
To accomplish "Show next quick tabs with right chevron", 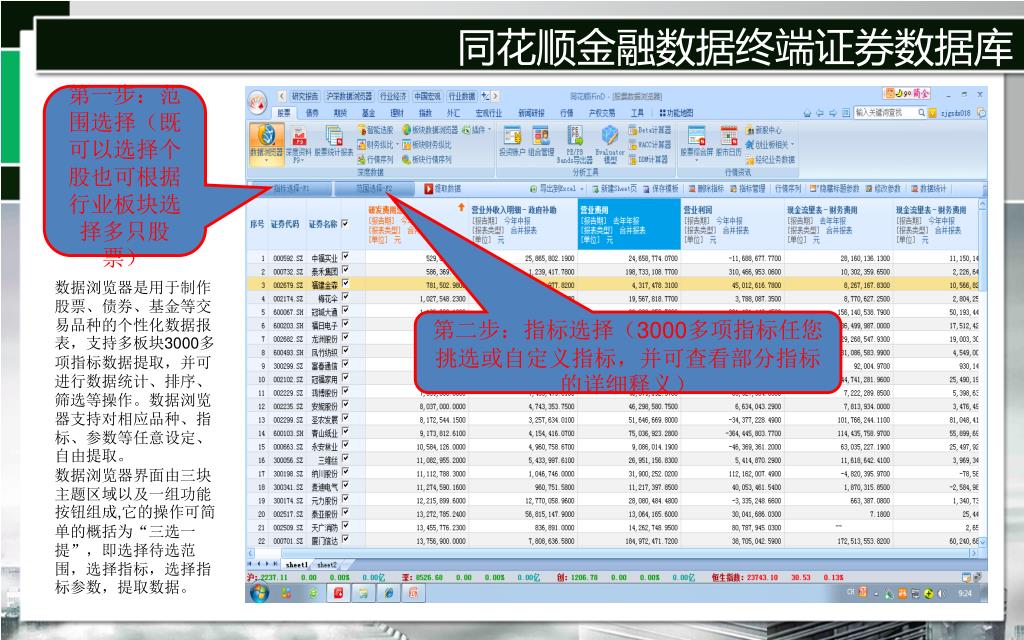I will pos(496,96).
